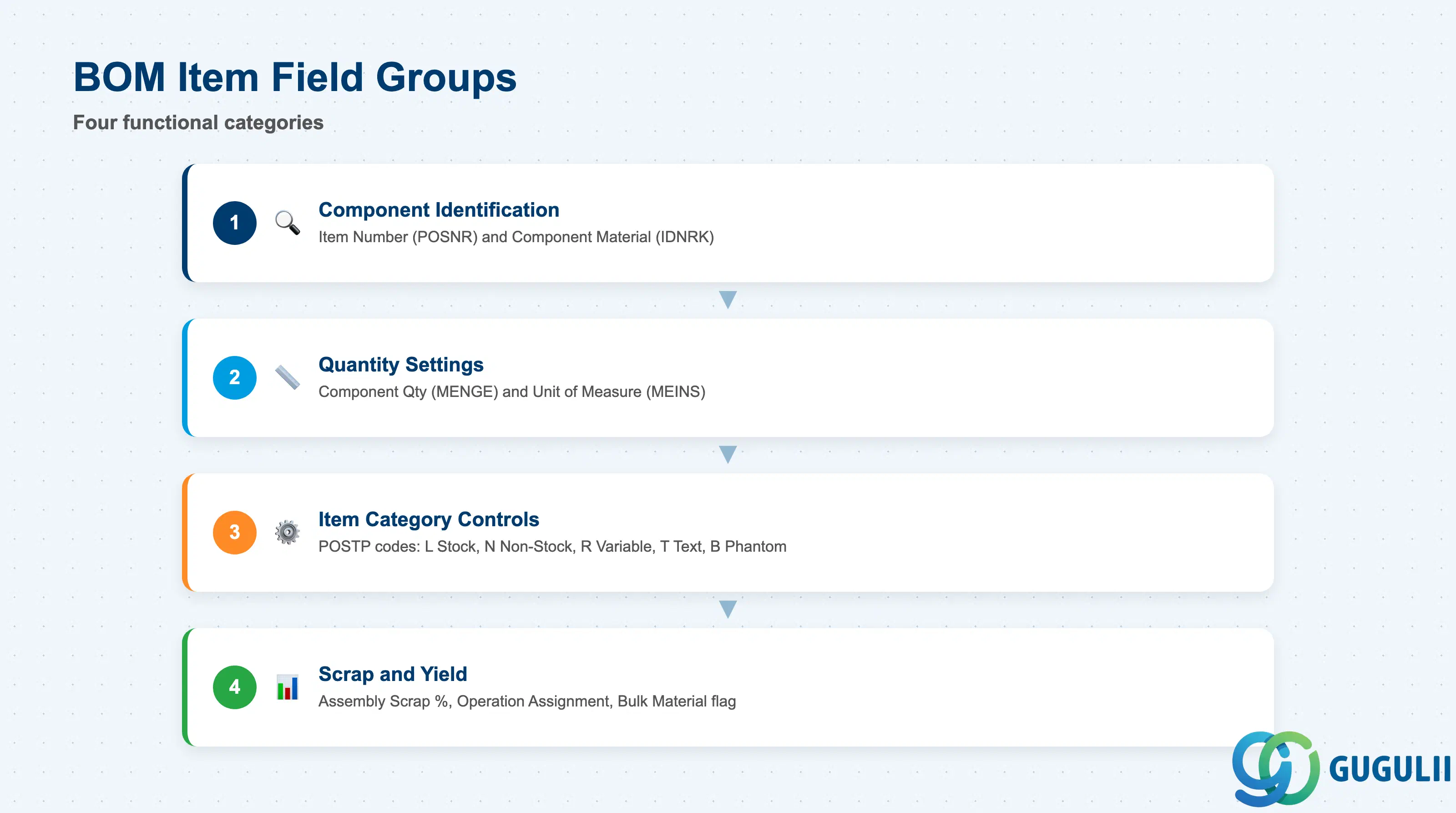
Task: Select the Item Category Controls heading
Action: 429,519
